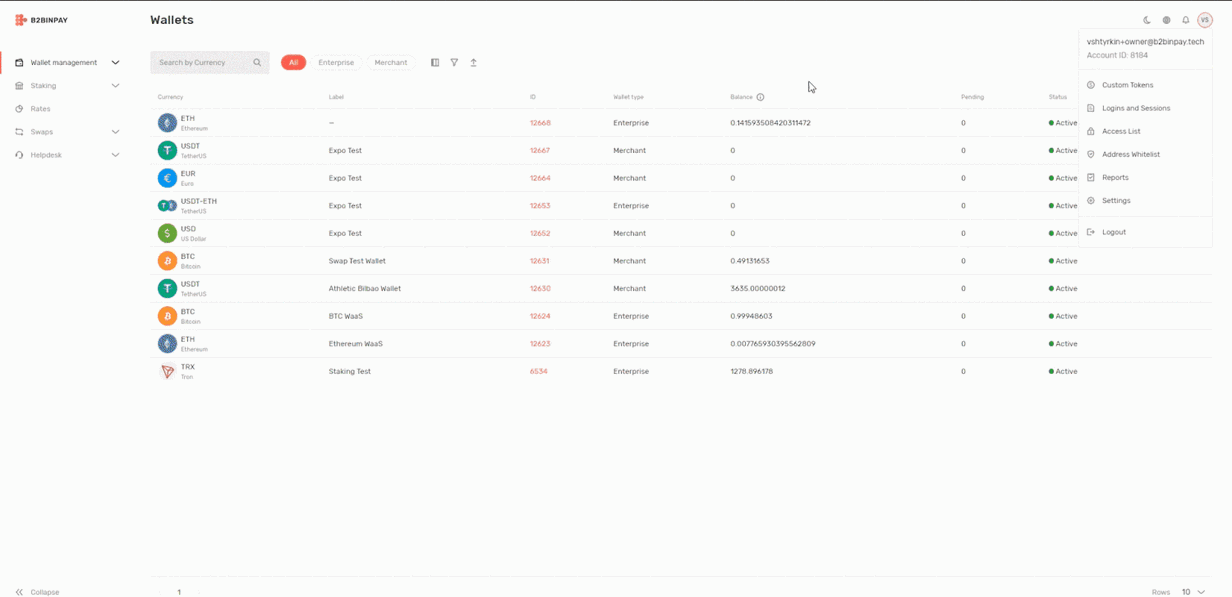This screenshot has width=1232, height=597.
Task: Open the language globe icon
Action: (1166, 20)
